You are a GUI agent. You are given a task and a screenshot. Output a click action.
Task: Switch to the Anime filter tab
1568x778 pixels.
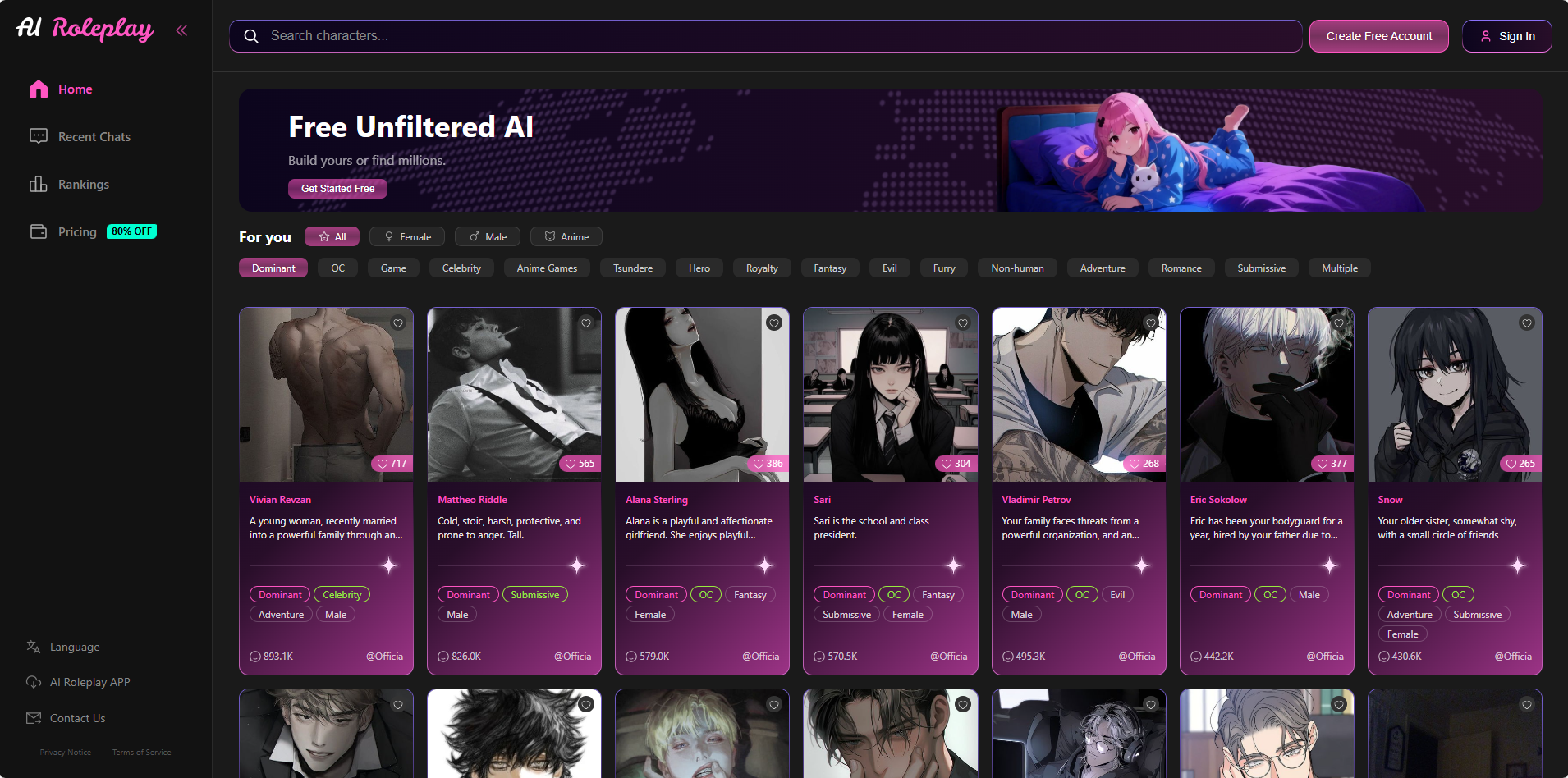point(566,236)
